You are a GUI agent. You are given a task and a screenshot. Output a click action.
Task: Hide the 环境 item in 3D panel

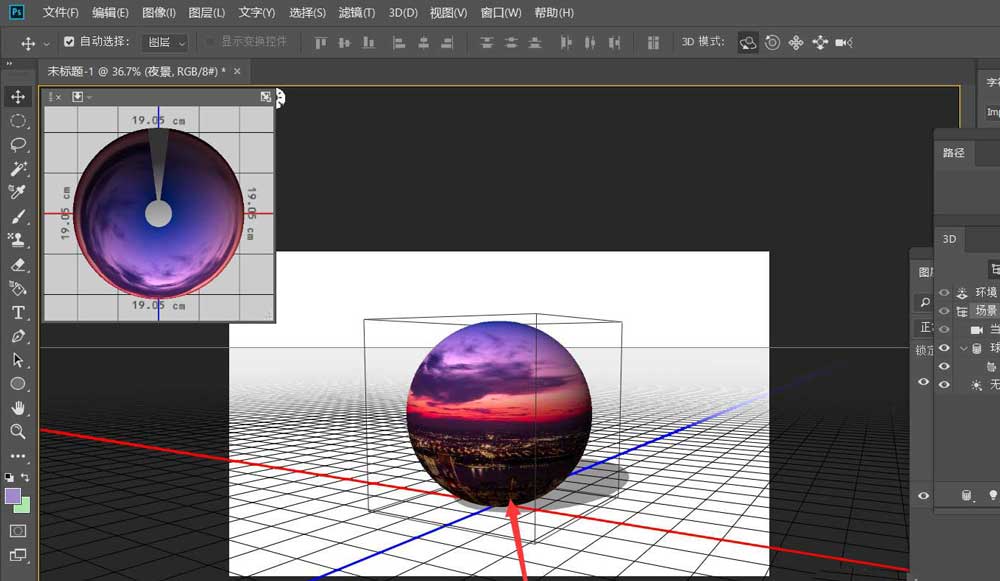pos(945,292)
